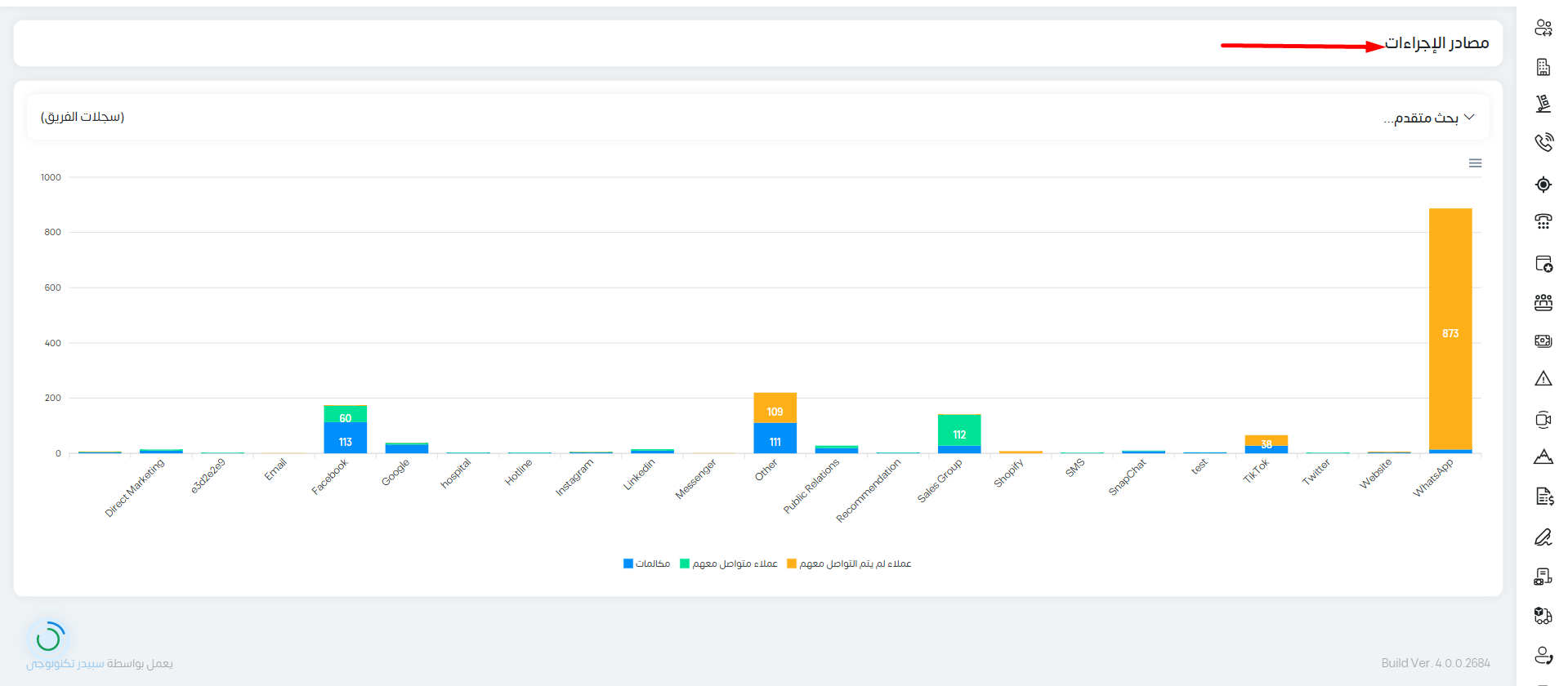The image size is (1568, 686).
Task: Click the Sales Group green bar 112
Action: (x=959, y=430)
